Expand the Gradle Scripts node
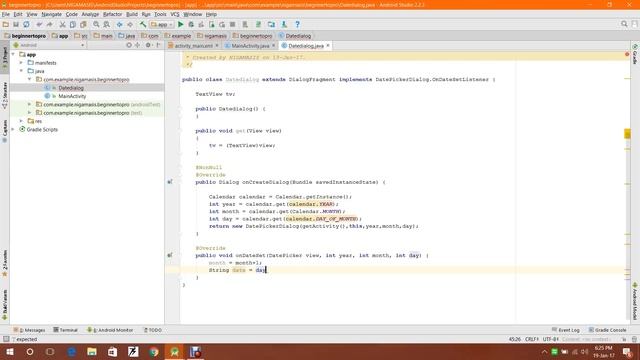Screen dimensions: 640x360 pyautogui.click(x=13, y=129)
